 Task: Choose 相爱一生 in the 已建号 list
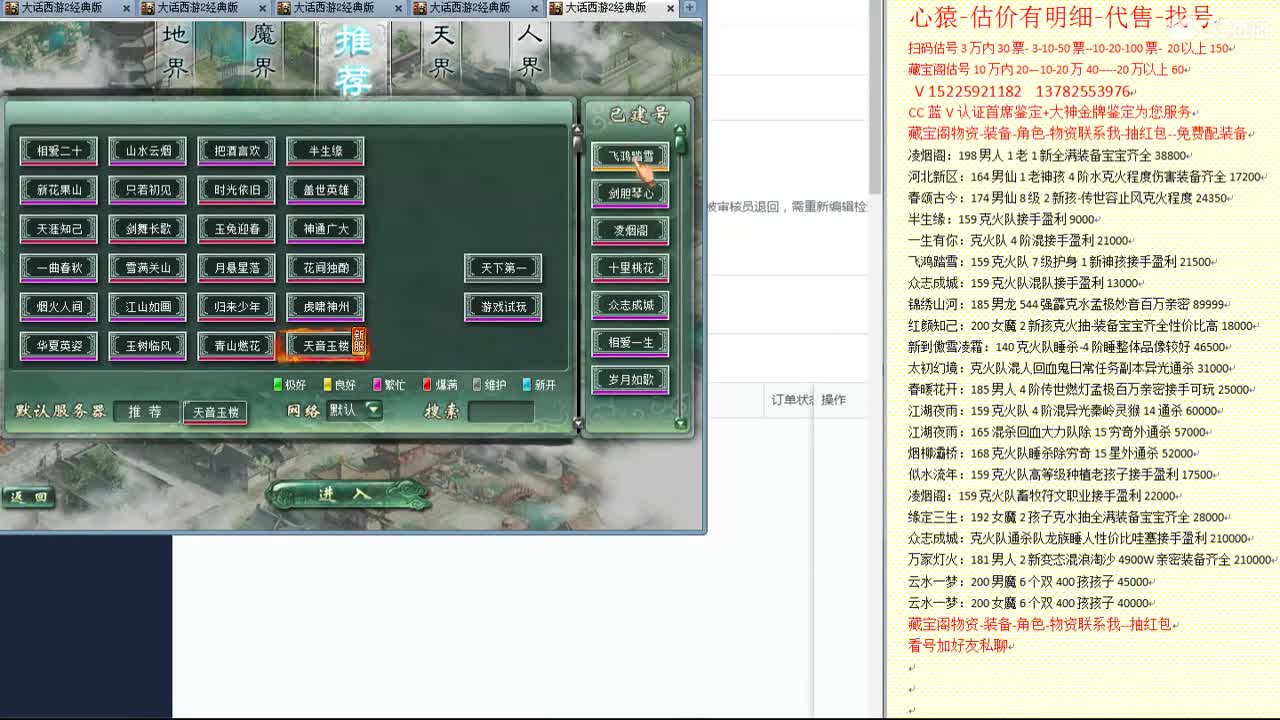point(630,343)
